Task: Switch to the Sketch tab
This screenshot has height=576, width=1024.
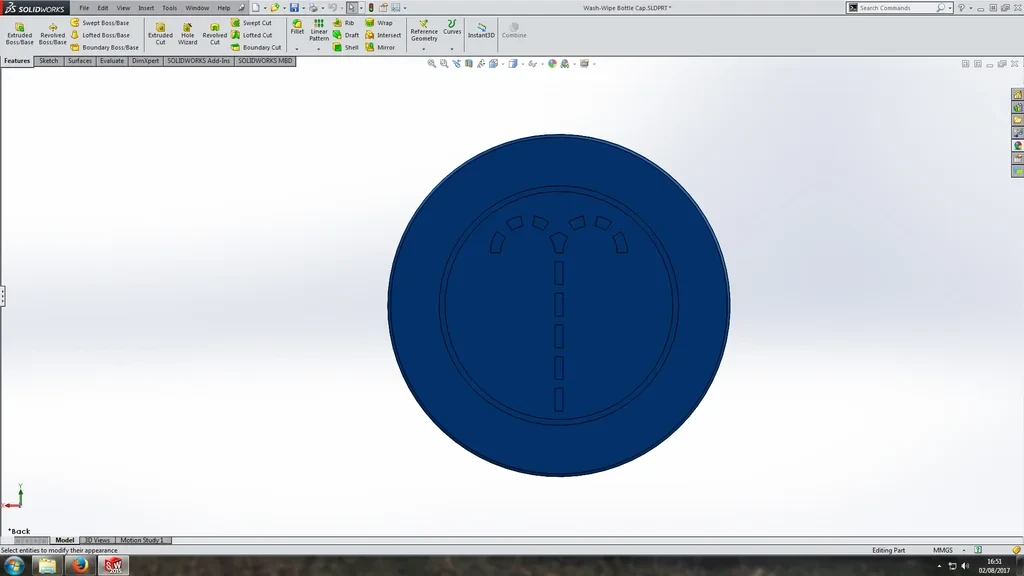Action: pos(48,61)
